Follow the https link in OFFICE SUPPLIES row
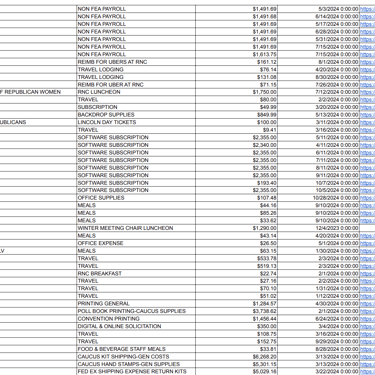375x375 pixels. coord(367,198)
